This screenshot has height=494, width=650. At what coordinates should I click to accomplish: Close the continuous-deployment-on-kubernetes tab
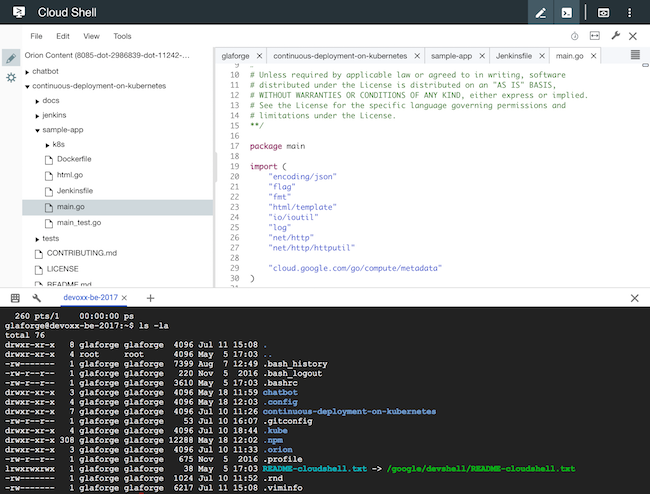(x=417, y=56)
